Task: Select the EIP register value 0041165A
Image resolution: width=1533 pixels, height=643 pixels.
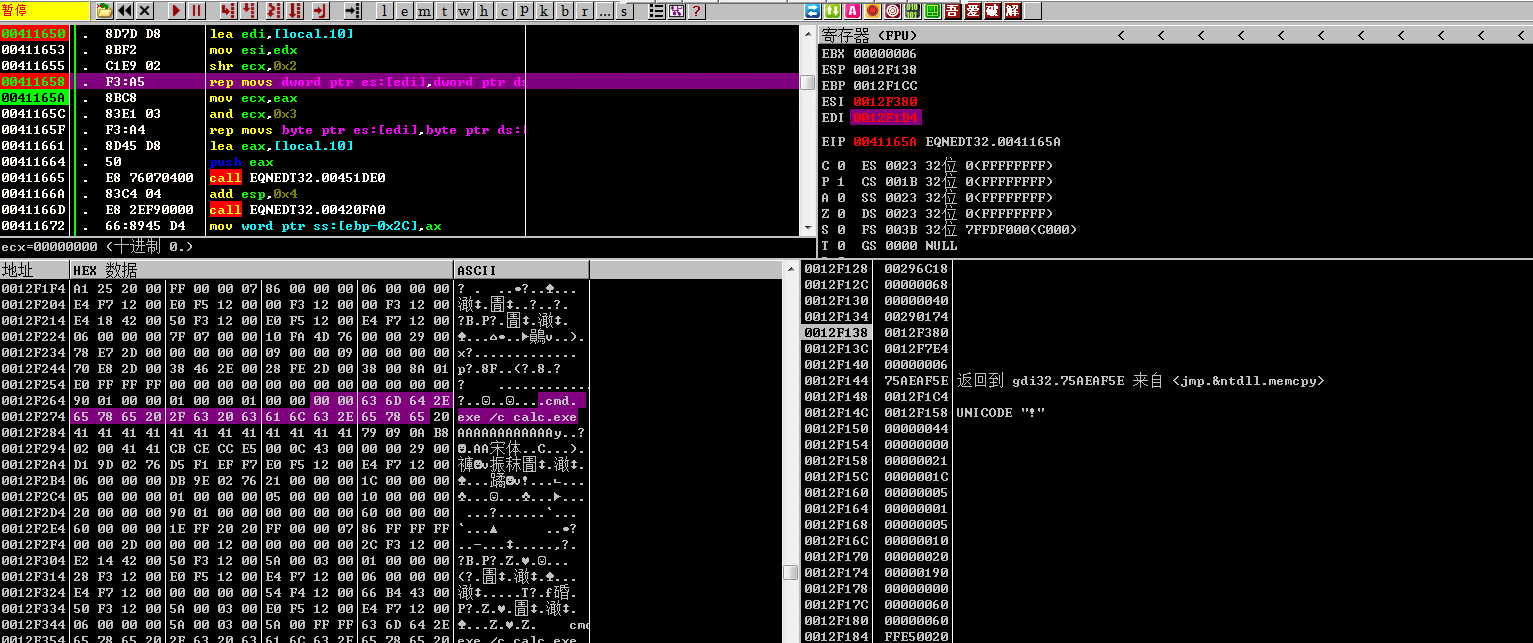Action: [885, 142]
